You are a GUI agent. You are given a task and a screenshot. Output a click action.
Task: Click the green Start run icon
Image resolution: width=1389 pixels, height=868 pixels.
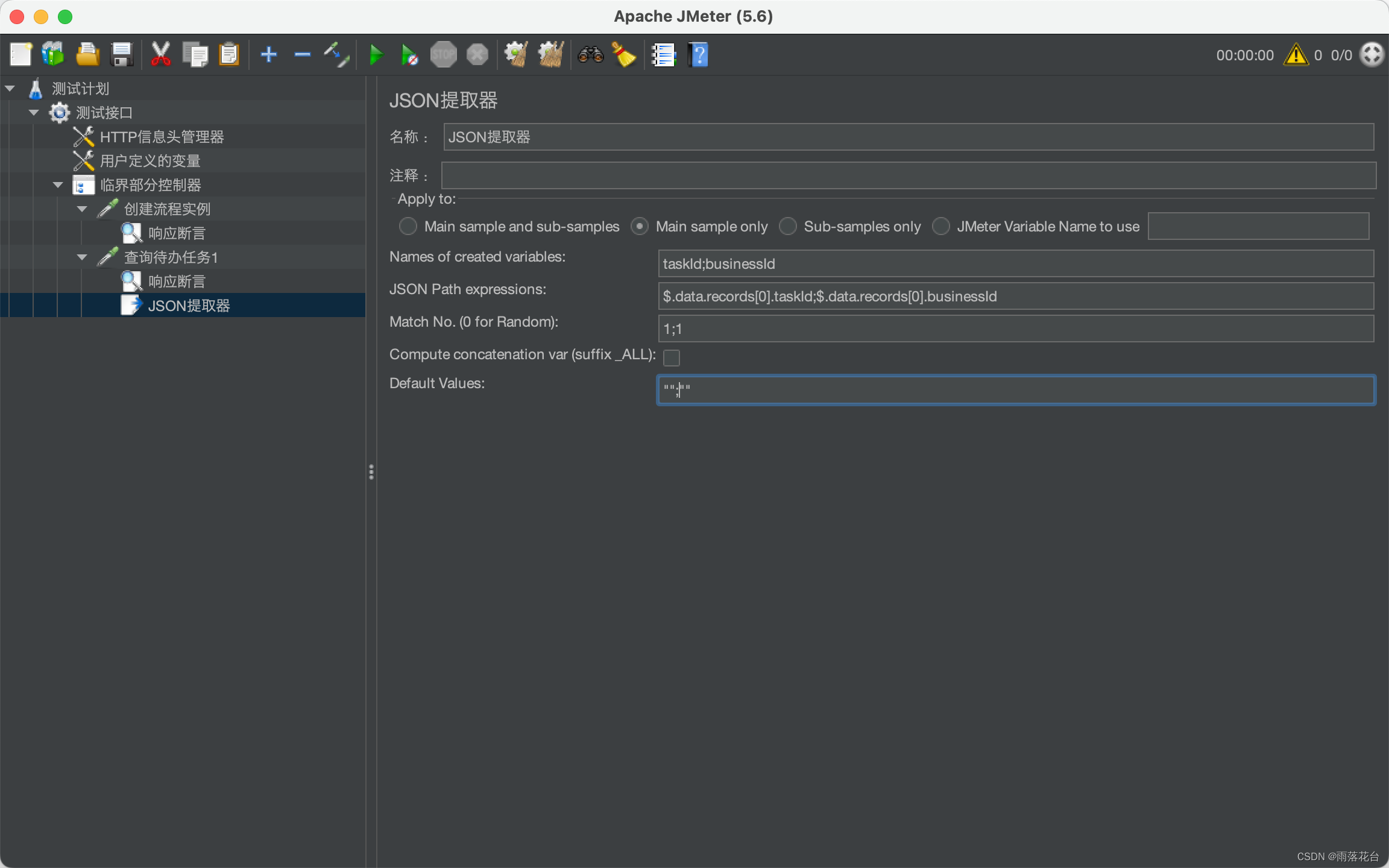click(376, 55)
